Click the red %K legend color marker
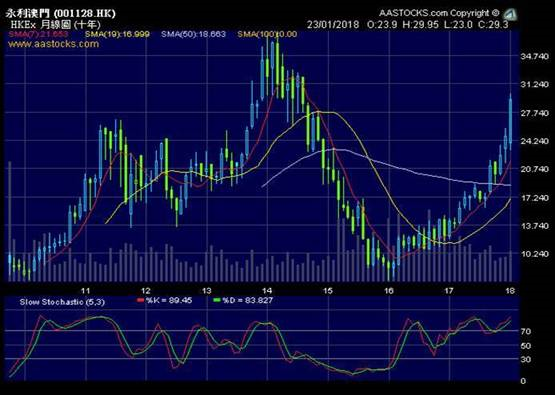Image resolution: width=555 pixels, height=395 pixels. click(141, 300)
